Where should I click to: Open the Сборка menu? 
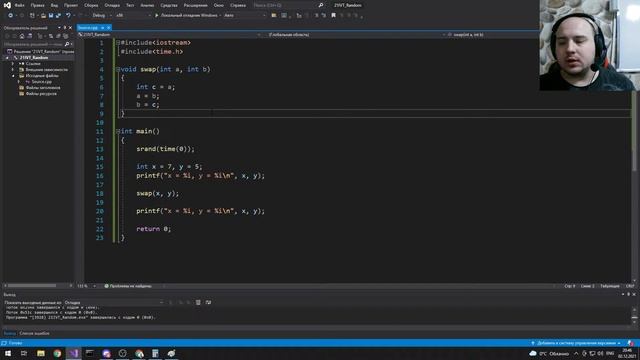(91, 5)
